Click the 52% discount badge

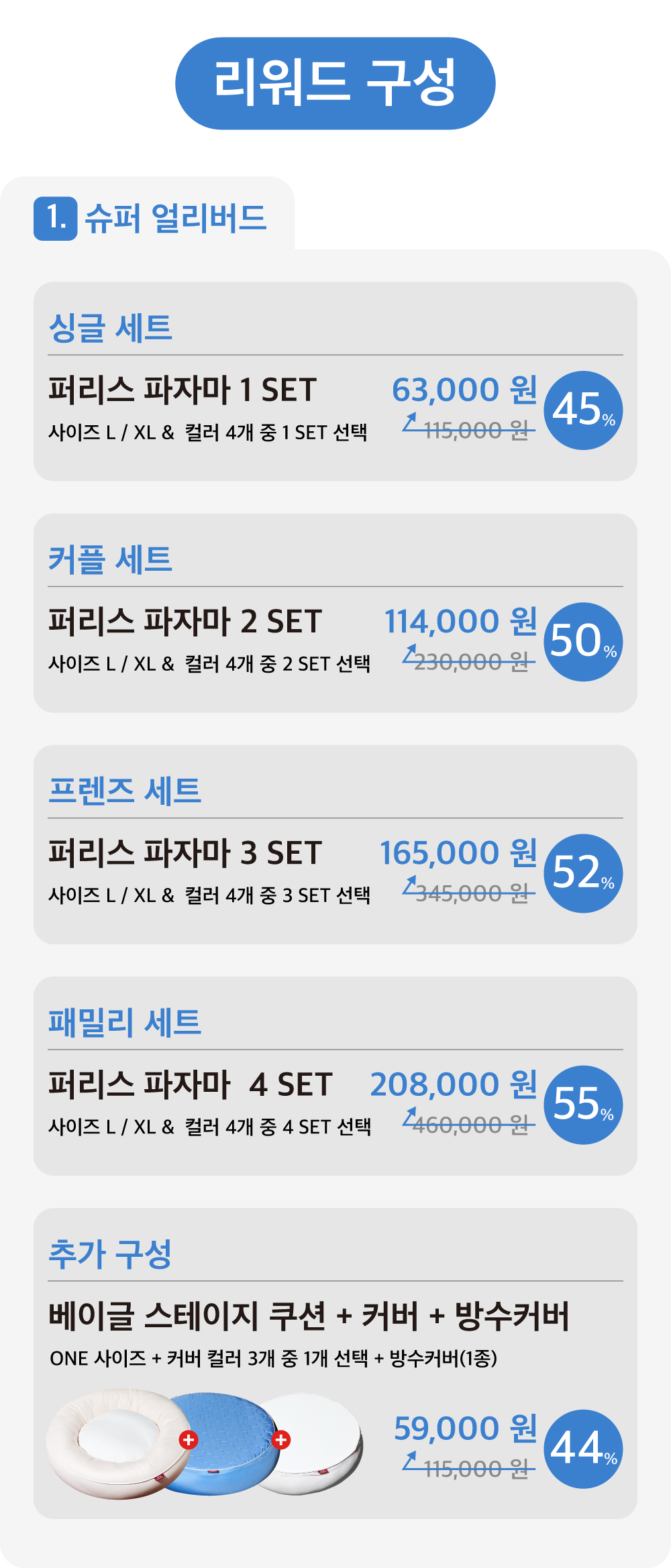tap(583, 873)
